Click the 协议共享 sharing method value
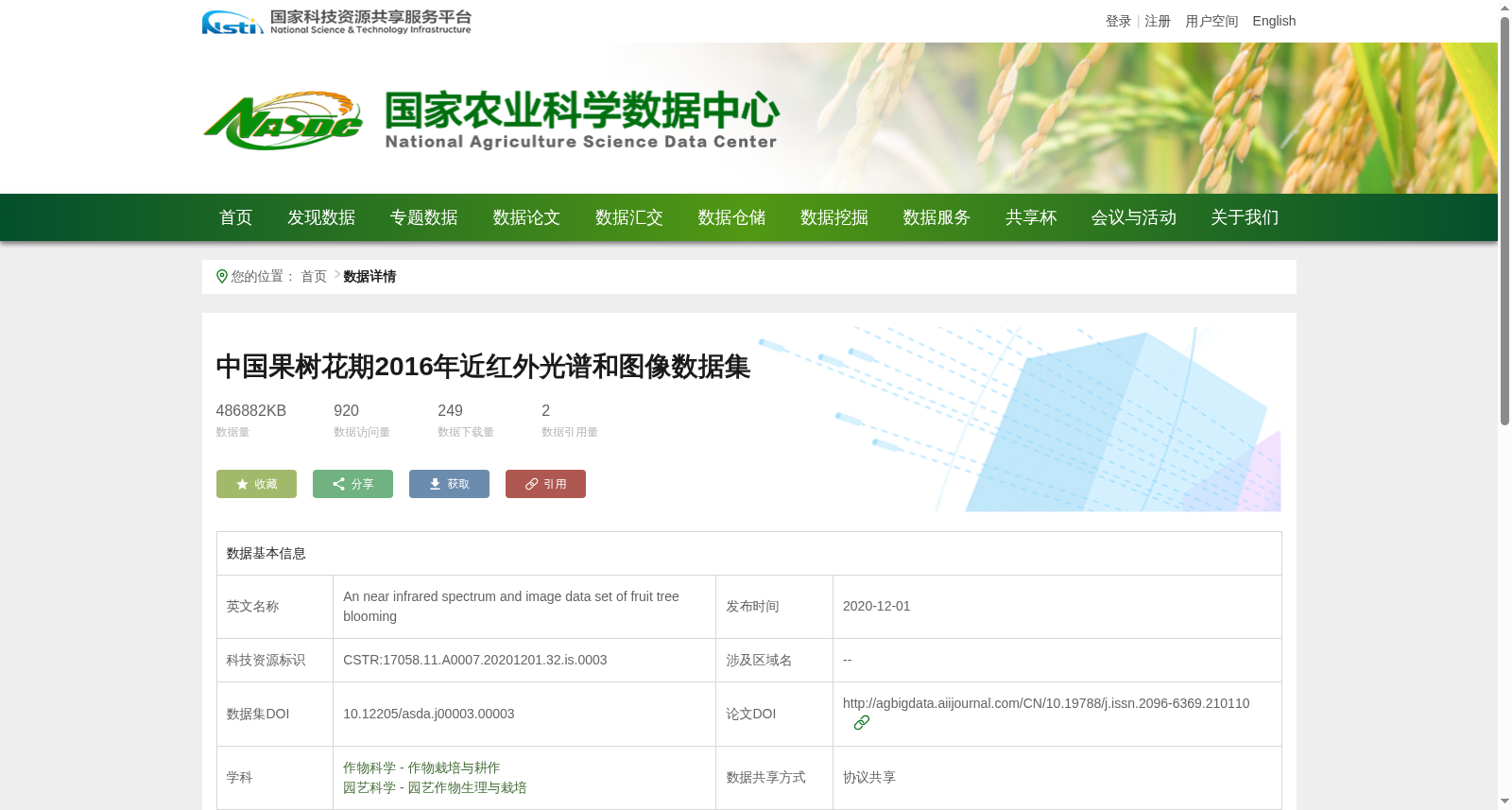 click(x=869, y=777)
